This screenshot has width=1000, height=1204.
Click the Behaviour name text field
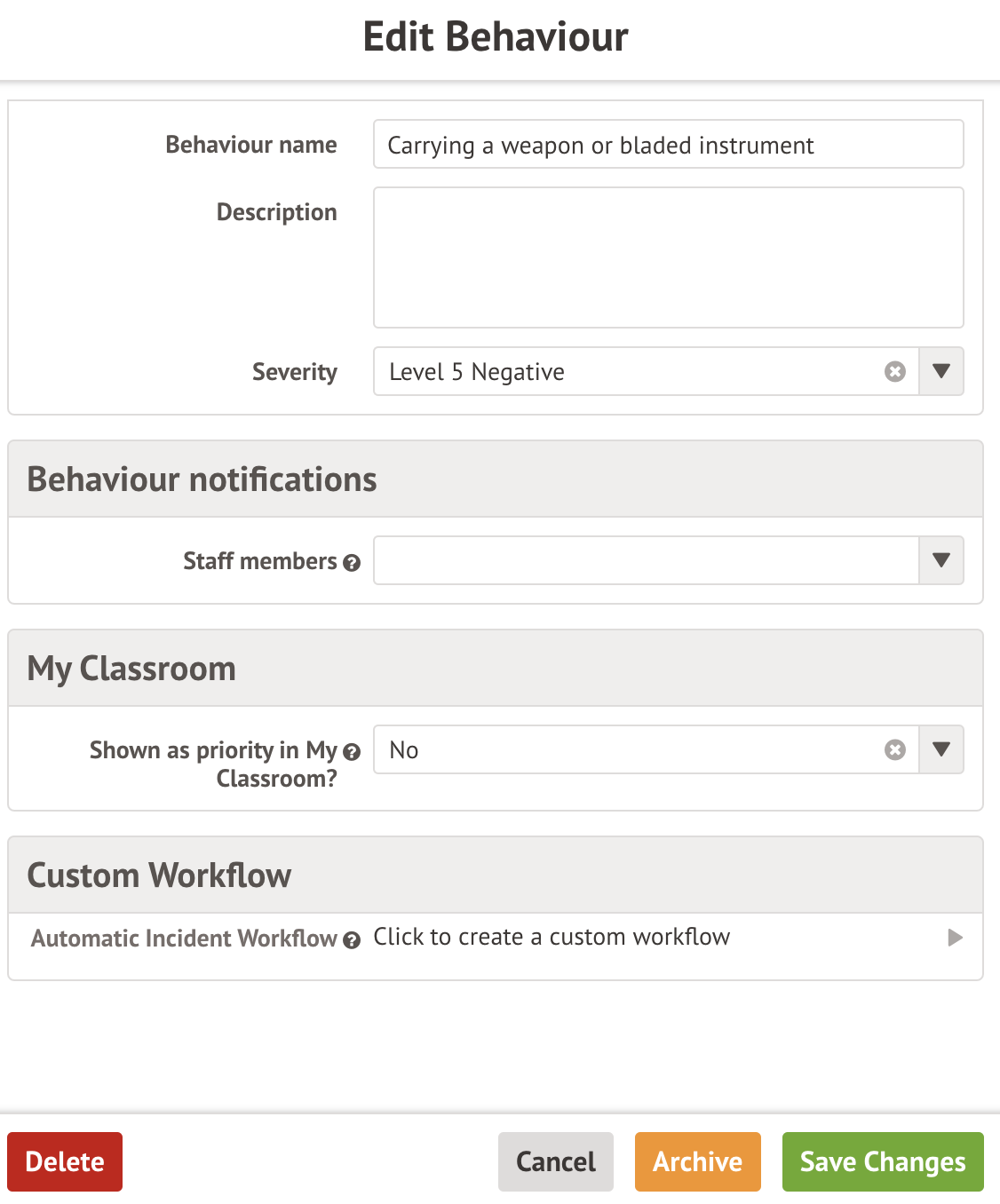click(668, 145)
